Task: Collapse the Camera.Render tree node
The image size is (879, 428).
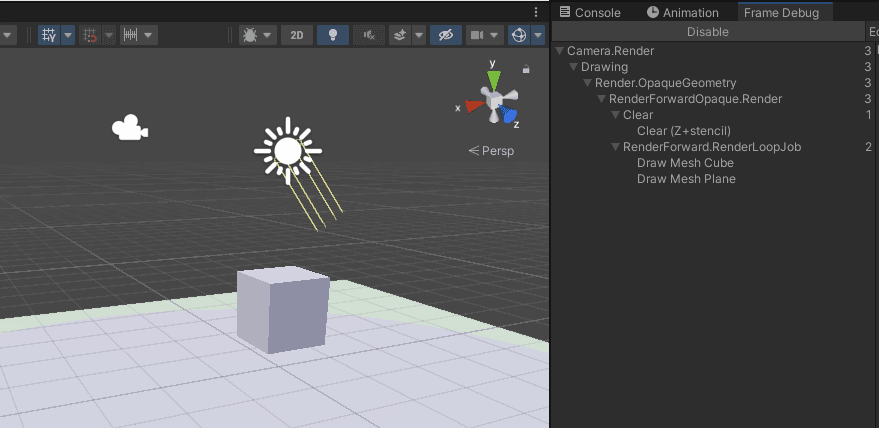Action: coord(559,51)
